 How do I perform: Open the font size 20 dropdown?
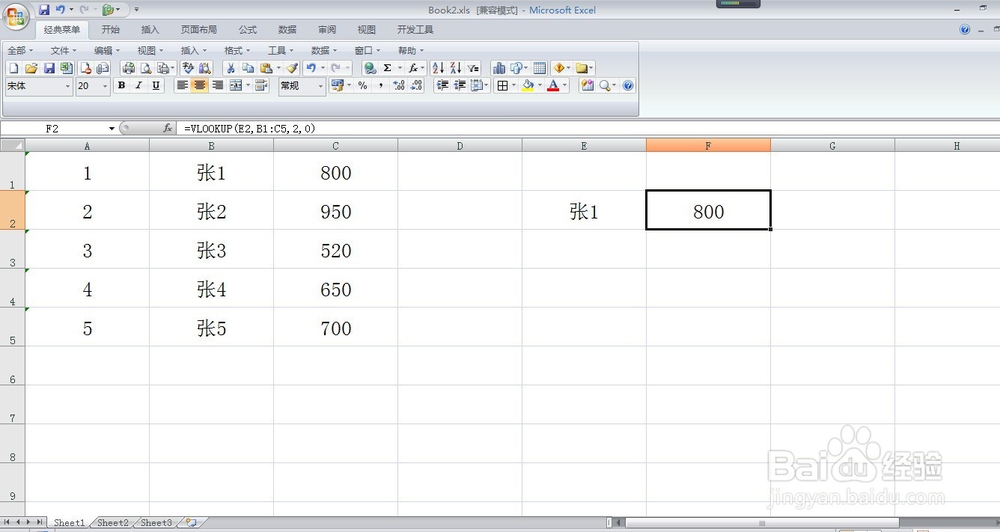105,86
